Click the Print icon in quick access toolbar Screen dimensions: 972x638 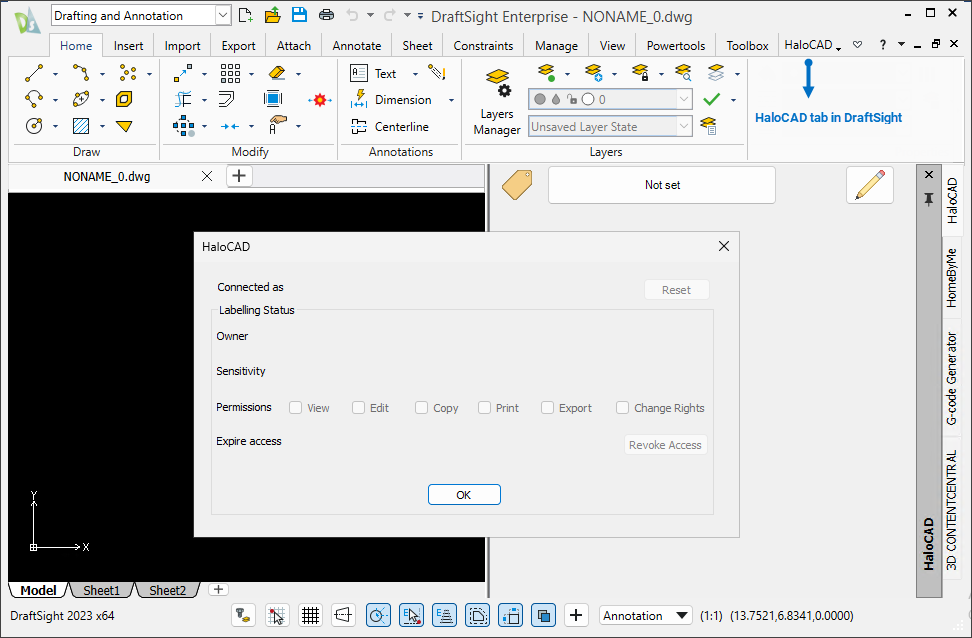(x=326, y=15)
